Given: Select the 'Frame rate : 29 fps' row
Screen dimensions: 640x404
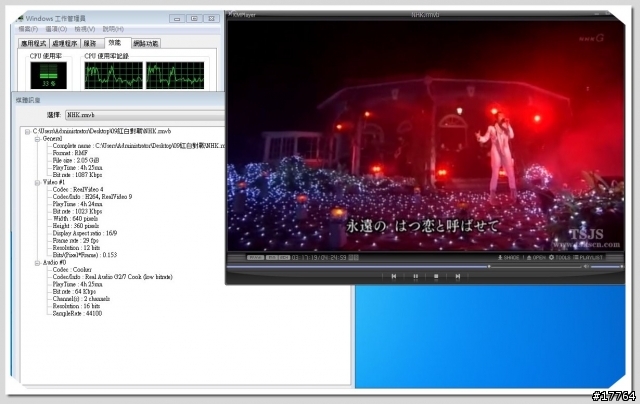Looking at the screenshot, I should [75, 241].
